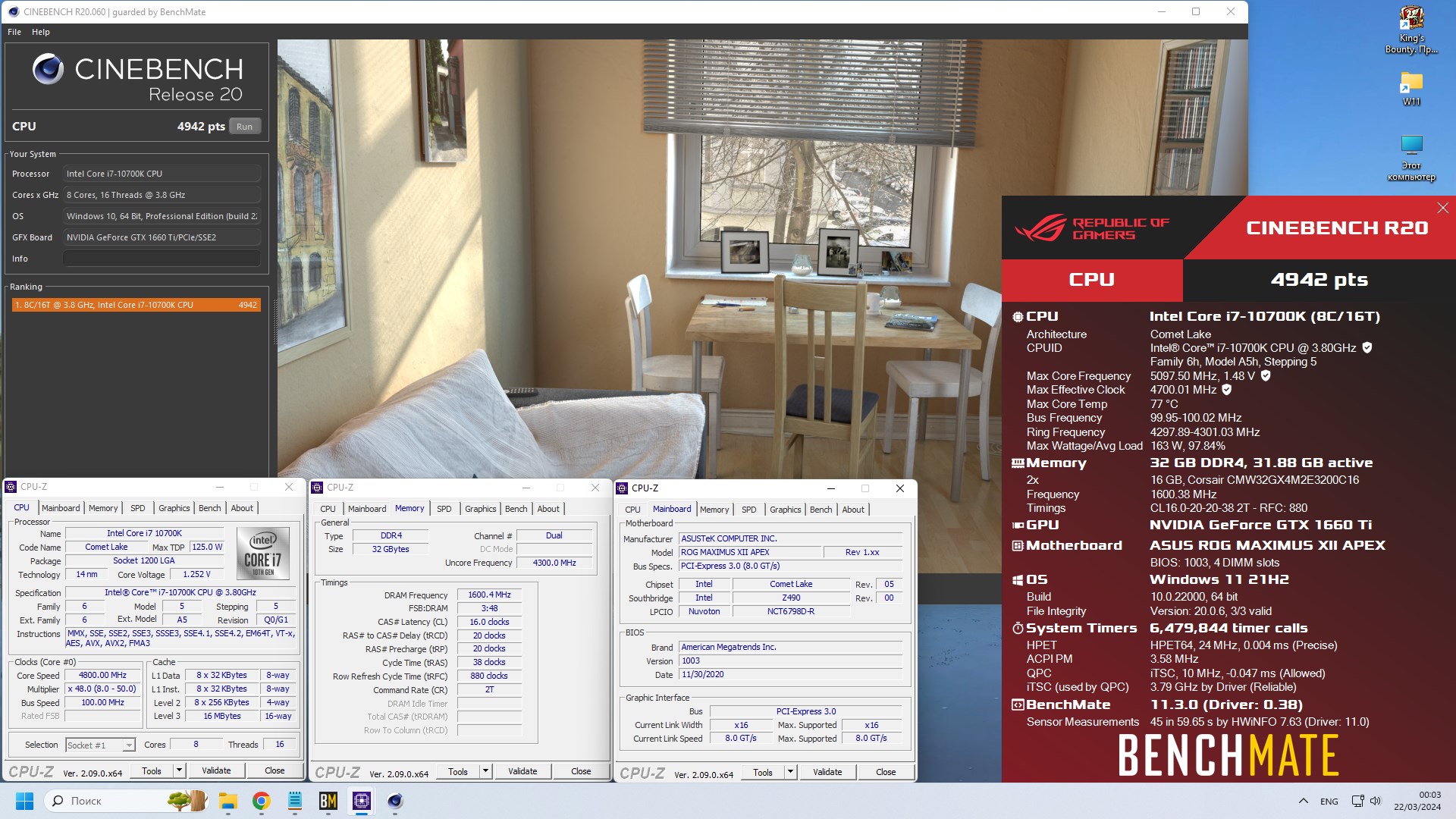Click the GFX Board NVIDIA GeForce field
1456x819 pixels.
[162, 237]
